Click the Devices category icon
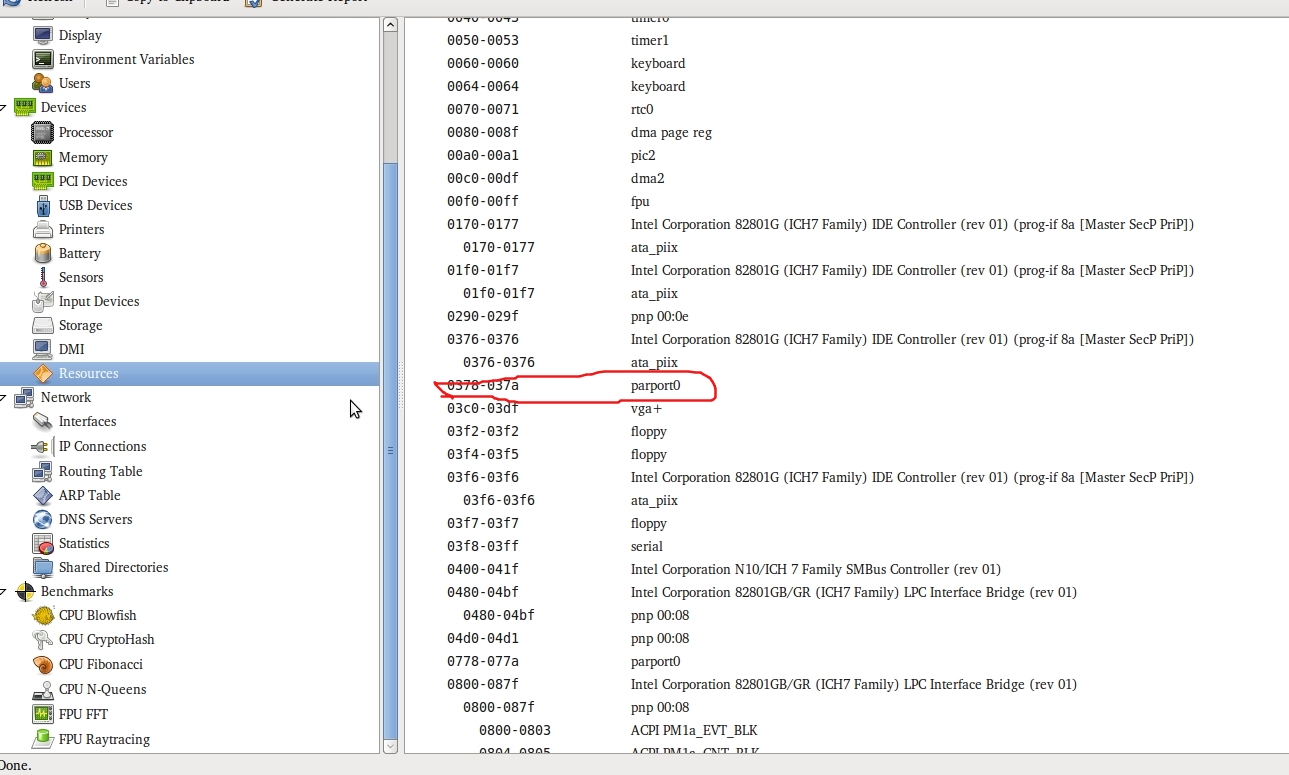Screen dimensions: 1289x775 point(25,107)
